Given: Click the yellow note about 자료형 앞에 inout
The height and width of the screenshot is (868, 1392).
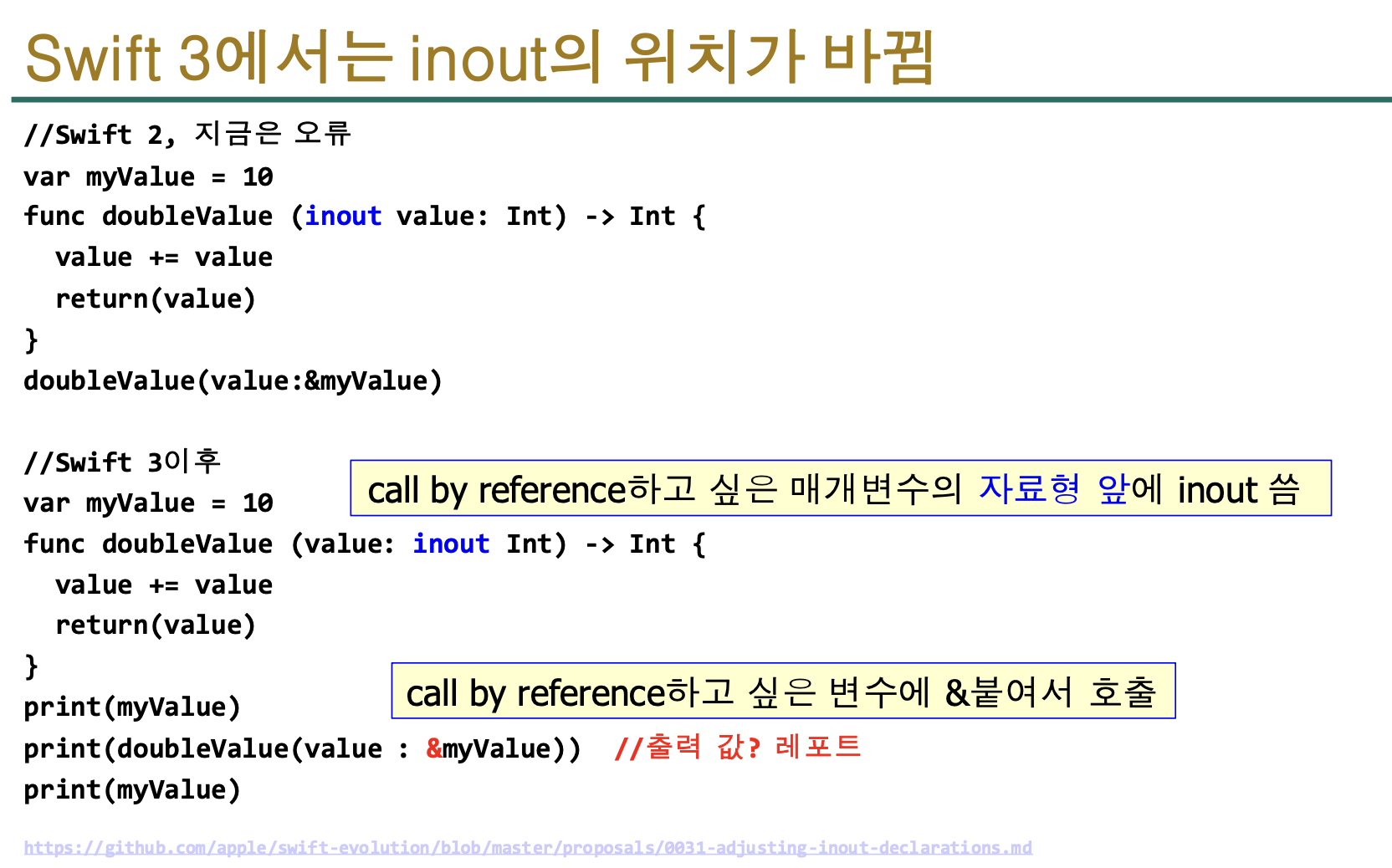Looking at the screenshot, I should click(841, 488).
